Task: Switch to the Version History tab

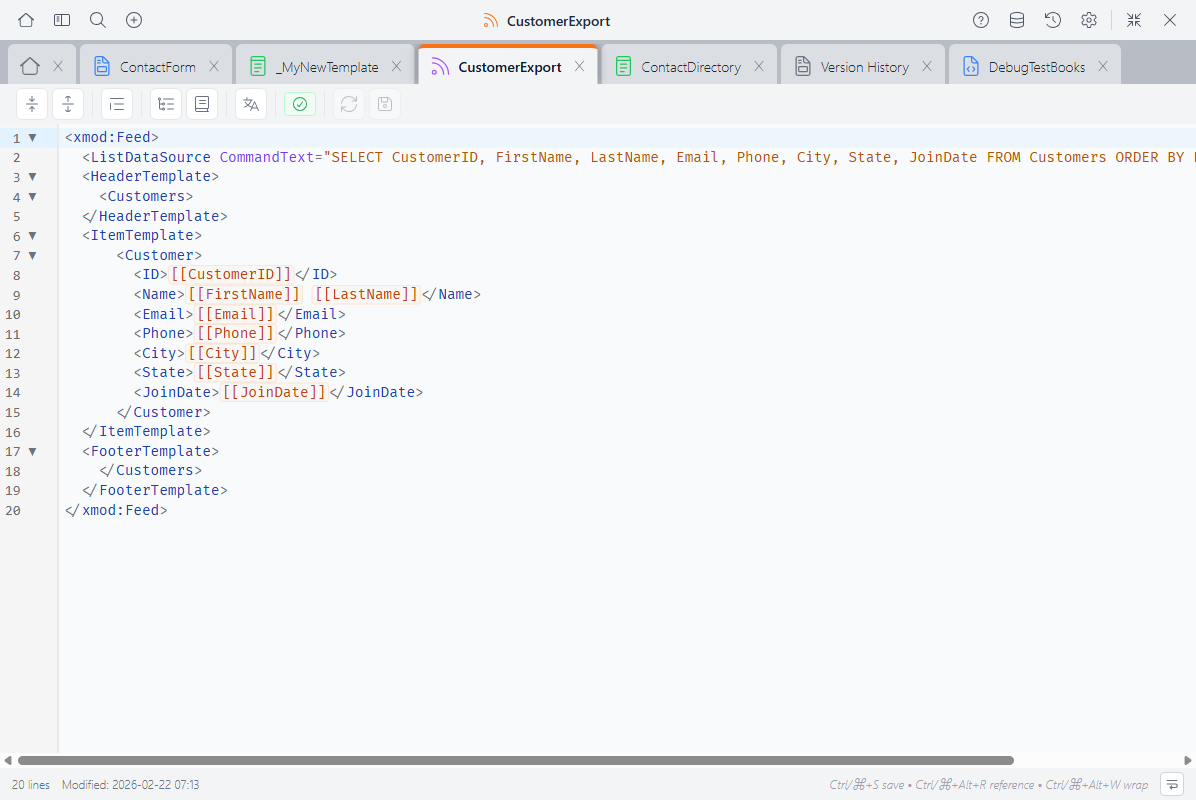Action: click(x=864, y=67)
